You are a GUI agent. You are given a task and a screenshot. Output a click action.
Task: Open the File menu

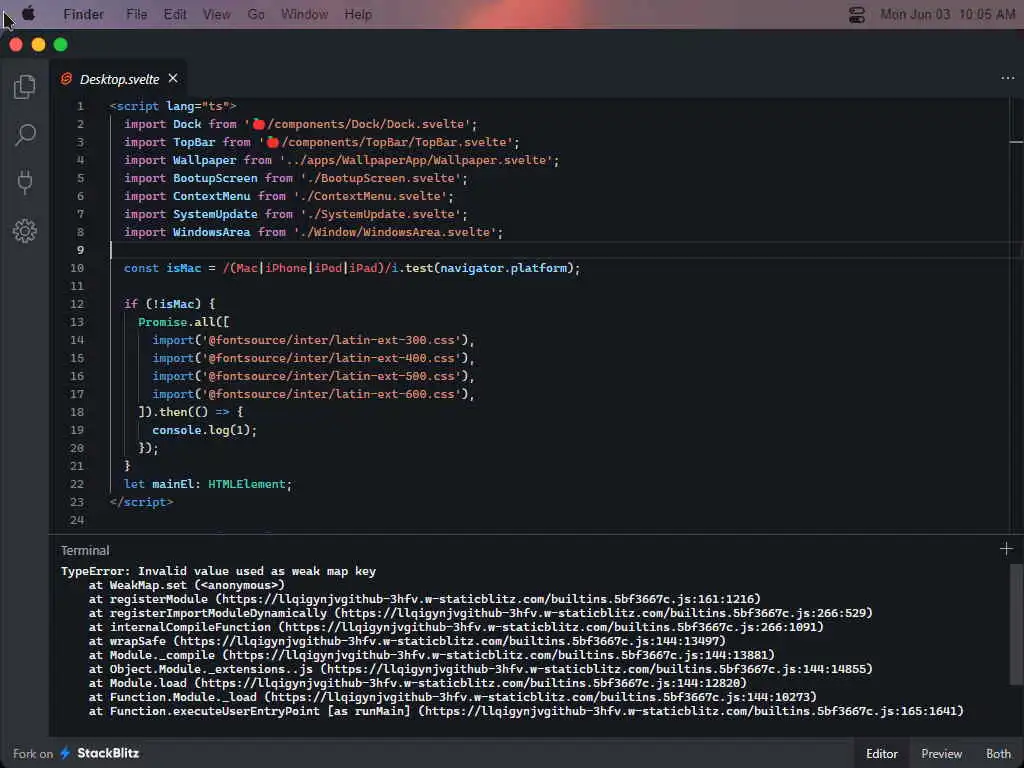(136, 14)
